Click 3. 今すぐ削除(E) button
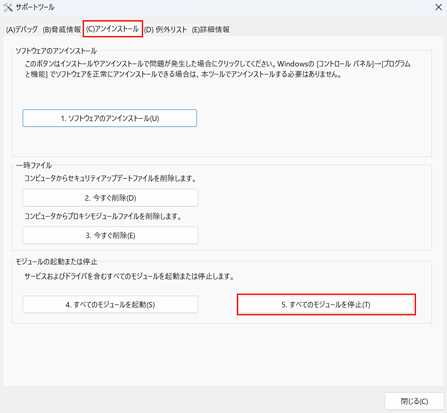447x413 pixels. [110, 235]
